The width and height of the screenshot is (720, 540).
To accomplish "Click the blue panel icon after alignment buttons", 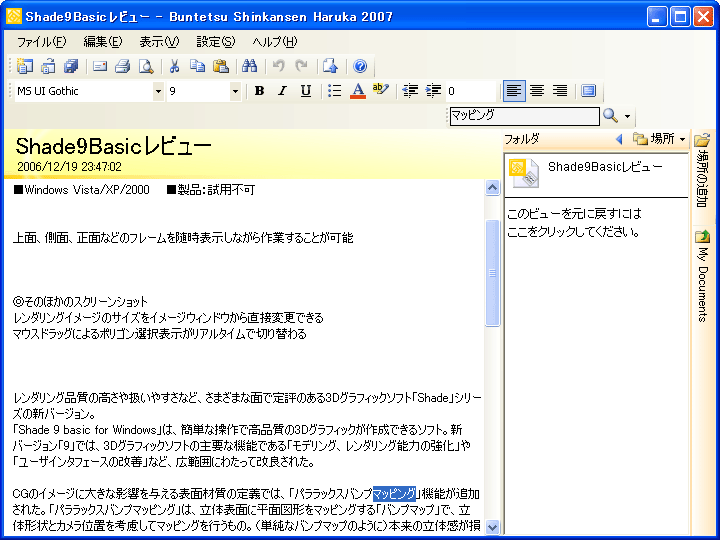I will click(x=588, y=91).
